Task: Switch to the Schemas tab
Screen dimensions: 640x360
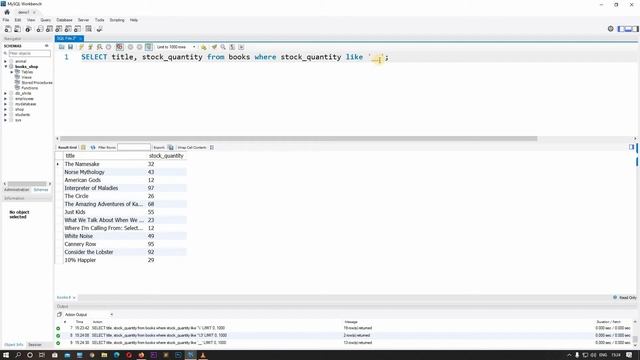Action: click(41, 190)
